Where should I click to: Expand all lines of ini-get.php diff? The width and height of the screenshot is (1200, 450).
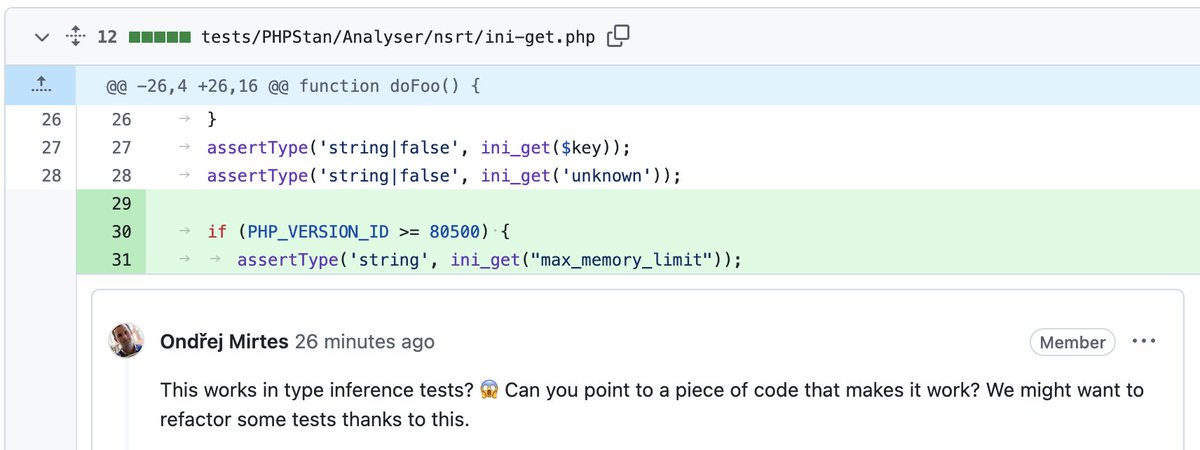point(74,37)
